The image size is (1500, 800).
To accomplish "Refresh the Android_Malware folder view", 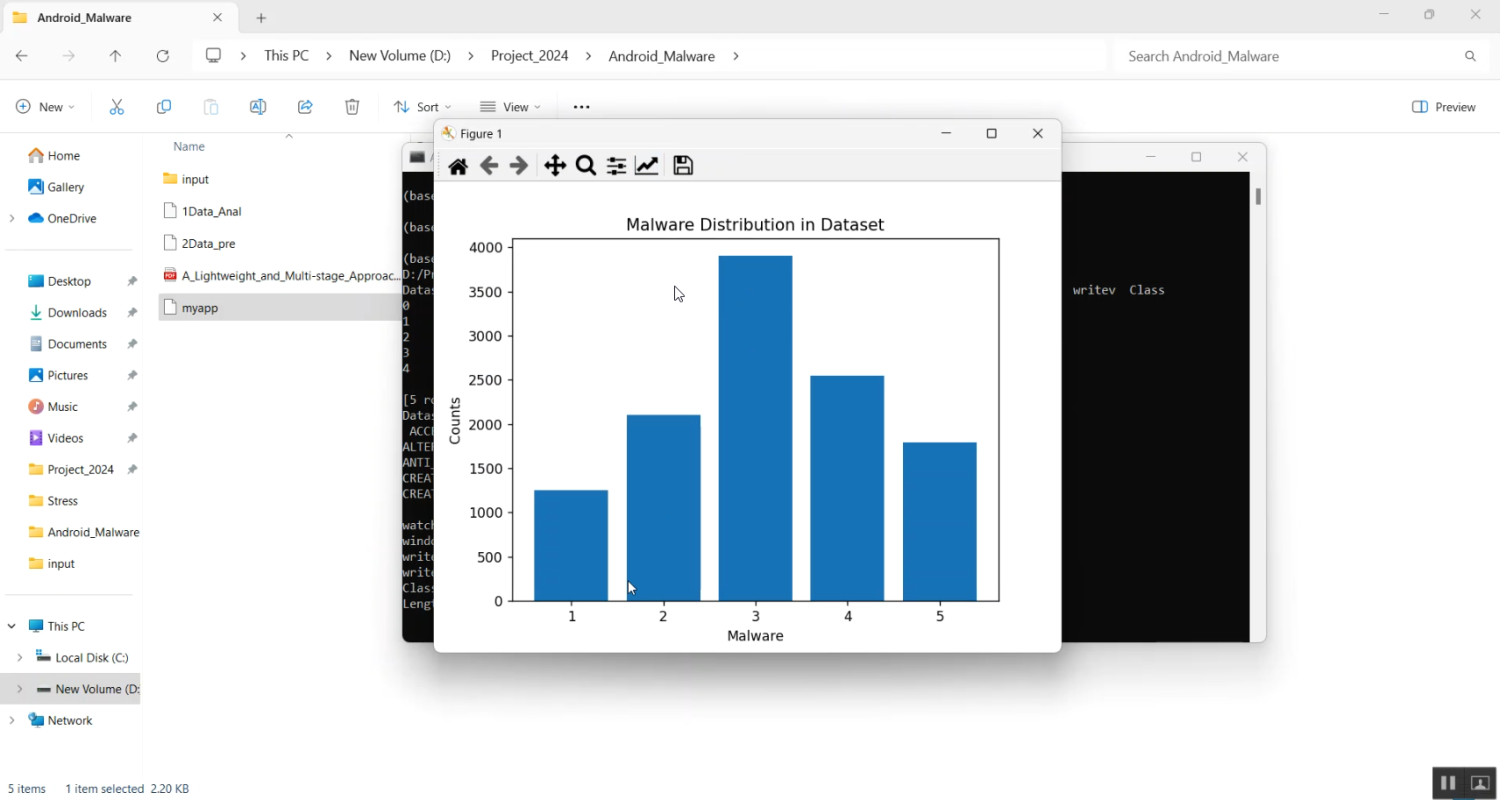I will click(163, 56).
